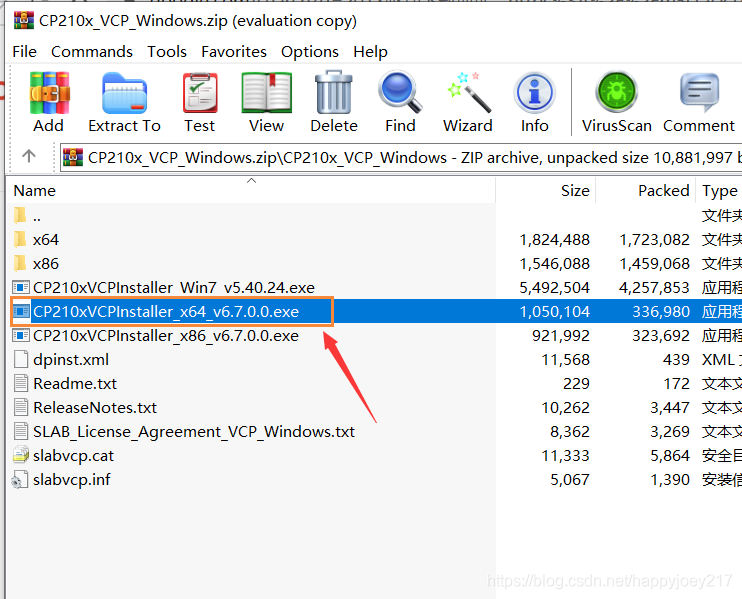Open the Commands menu
The width and height of the screenshot is (742, 599).
tap(92, 52)
